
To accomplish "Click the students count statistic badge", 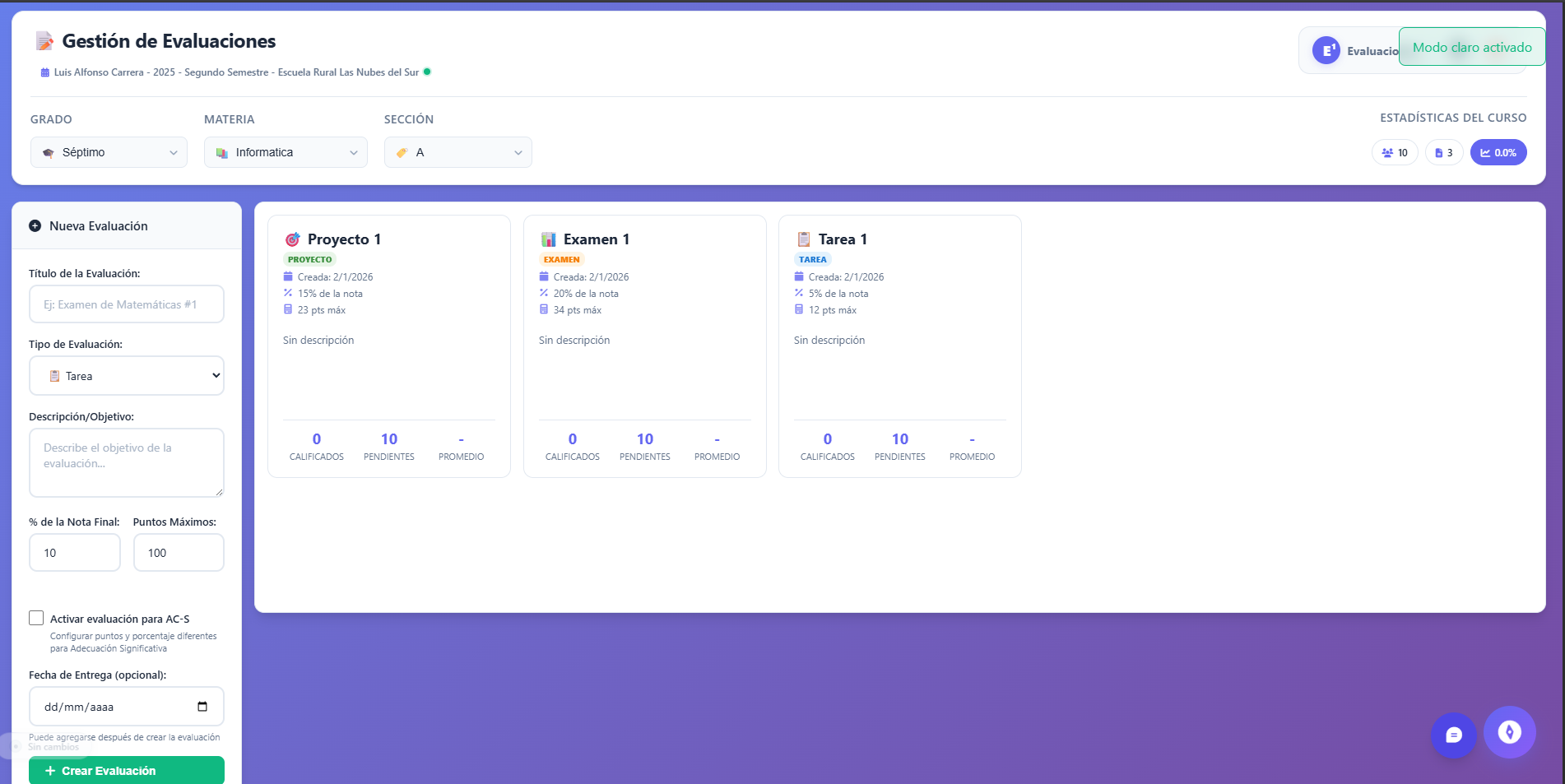I will (x=1394, y=153).
